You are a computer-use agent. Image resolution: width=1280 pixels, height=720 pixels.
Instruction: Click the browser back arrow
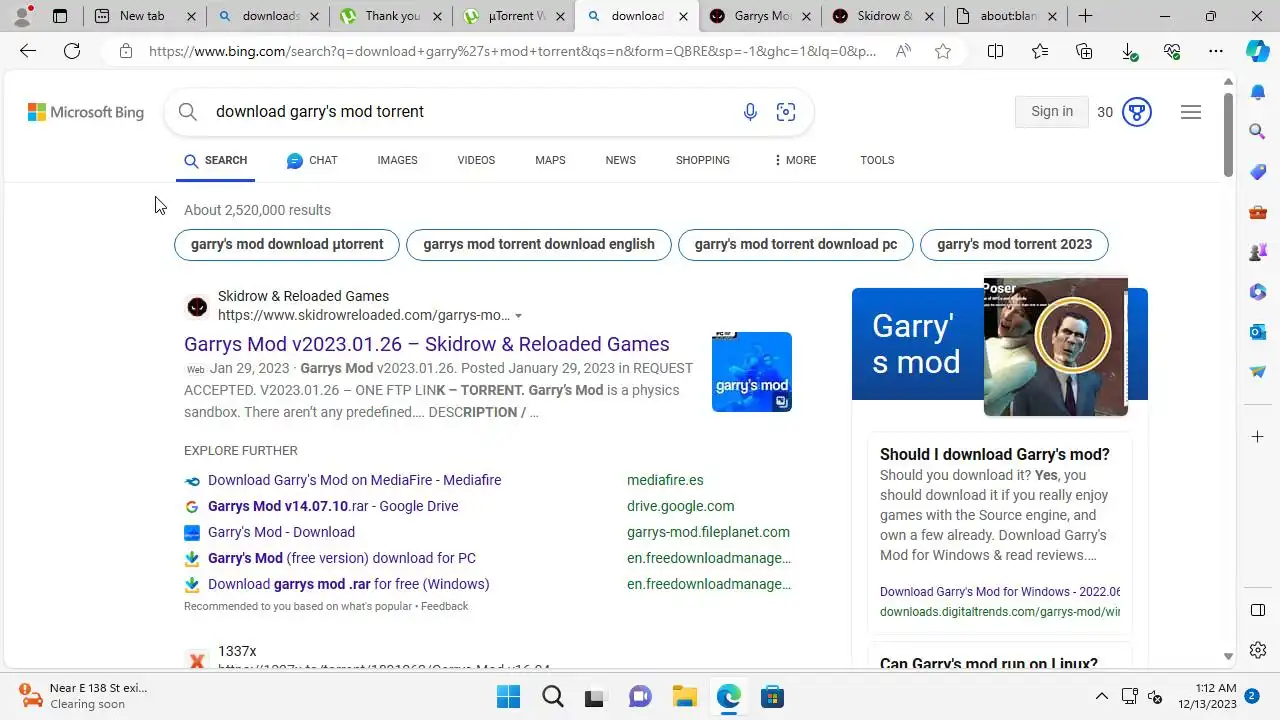click(28, 51)
